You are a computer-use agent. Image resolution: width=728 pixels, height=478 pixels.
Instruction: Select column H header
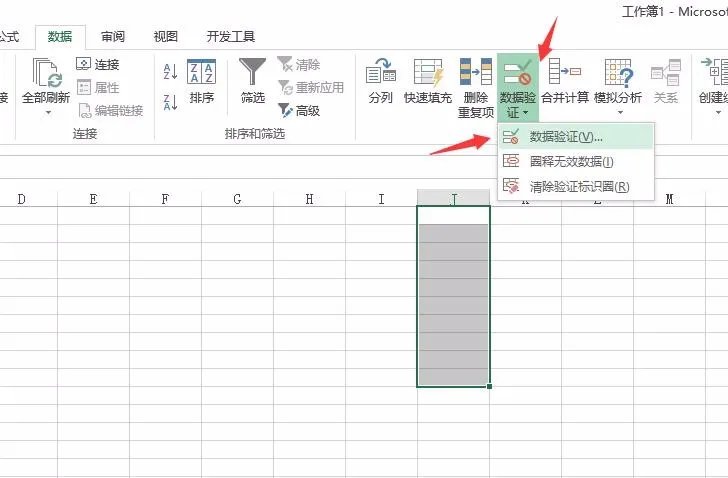pyautogui.click(x=309, y=199)
